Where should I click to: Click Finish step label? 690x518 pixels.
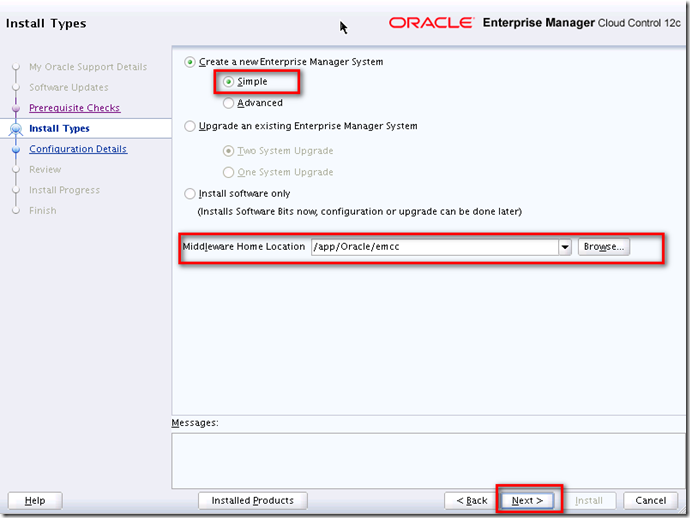point(43,211)
